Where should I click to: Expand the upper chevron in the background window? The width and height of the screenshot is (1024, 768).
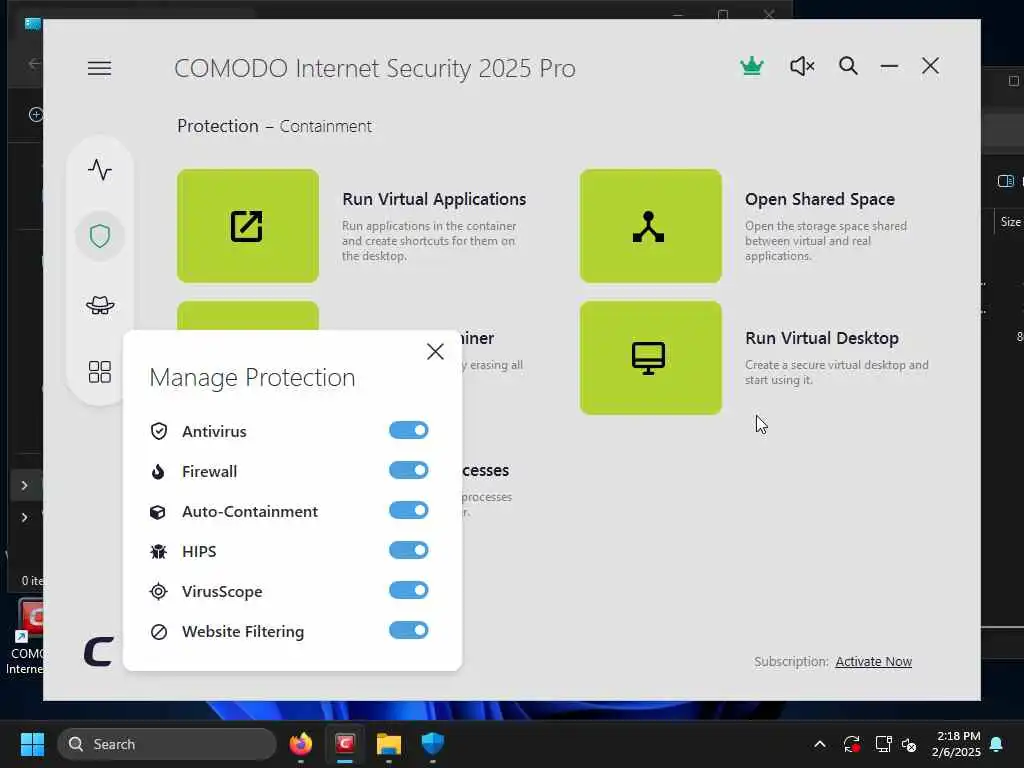[24, 485]
